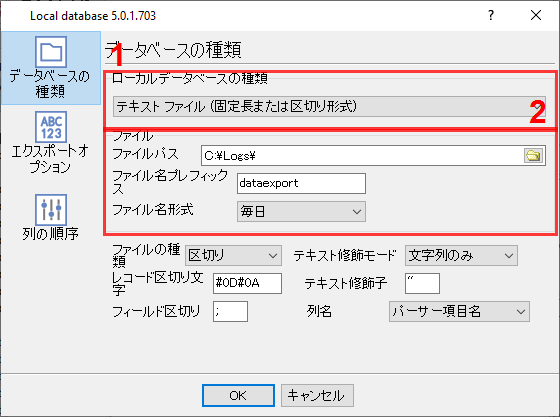Open the テキスト修飾モード dropdown showing 文字列のみ

point(461,256)
